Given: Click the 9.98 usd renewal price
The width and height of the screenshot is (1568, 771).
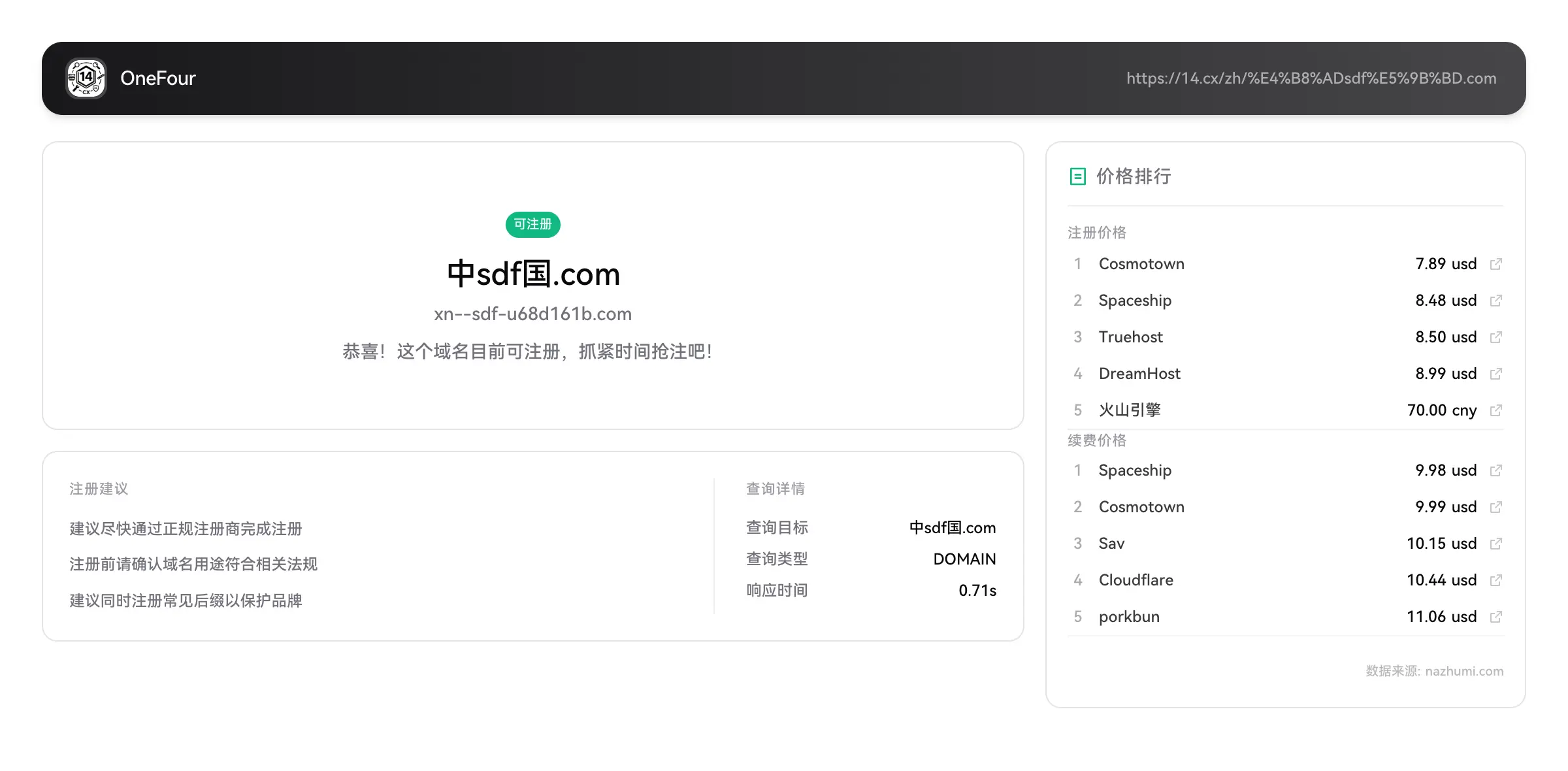Looking at the screenshot, I should 1446,470.
